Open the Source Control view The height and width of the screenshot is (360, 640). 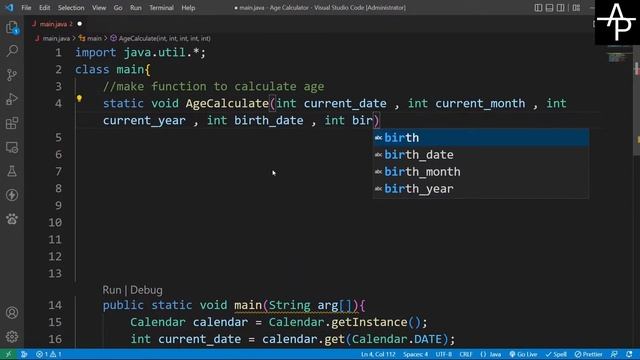(12, 75)
